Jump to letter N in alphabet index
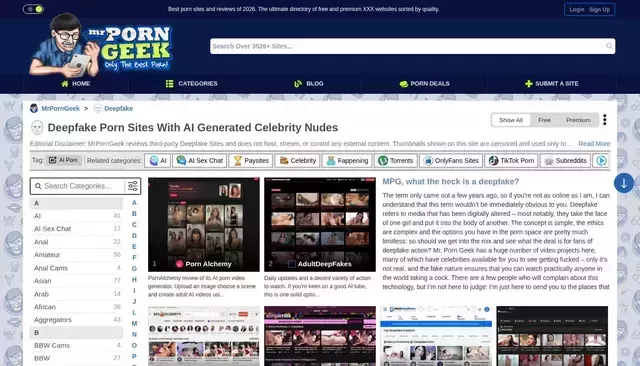This screenshot has width=640, height=366. click(134, 335)
